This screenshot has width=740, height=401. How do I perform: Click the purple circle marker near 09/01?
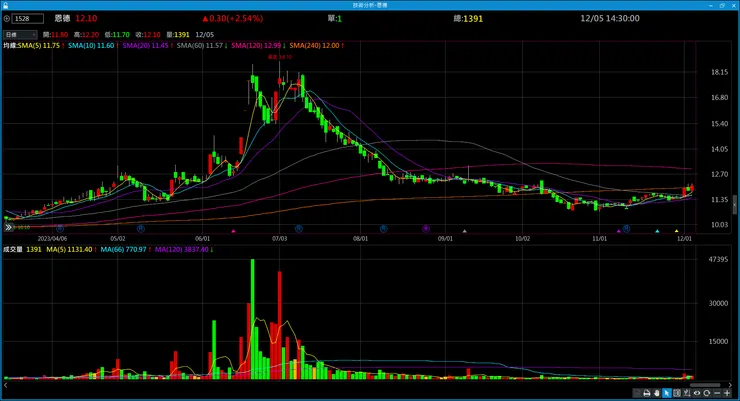426,228
